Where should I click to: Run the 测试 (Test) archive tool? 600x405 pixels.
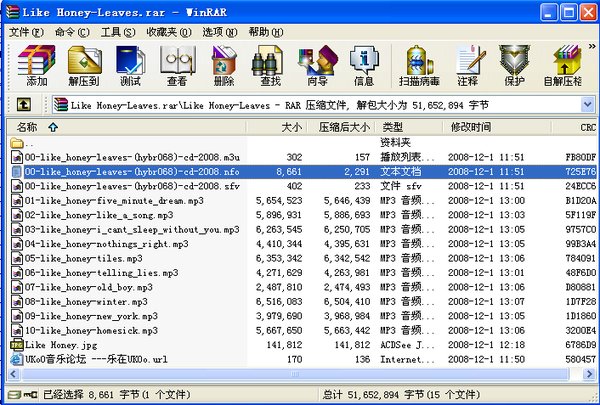point(130,65)
